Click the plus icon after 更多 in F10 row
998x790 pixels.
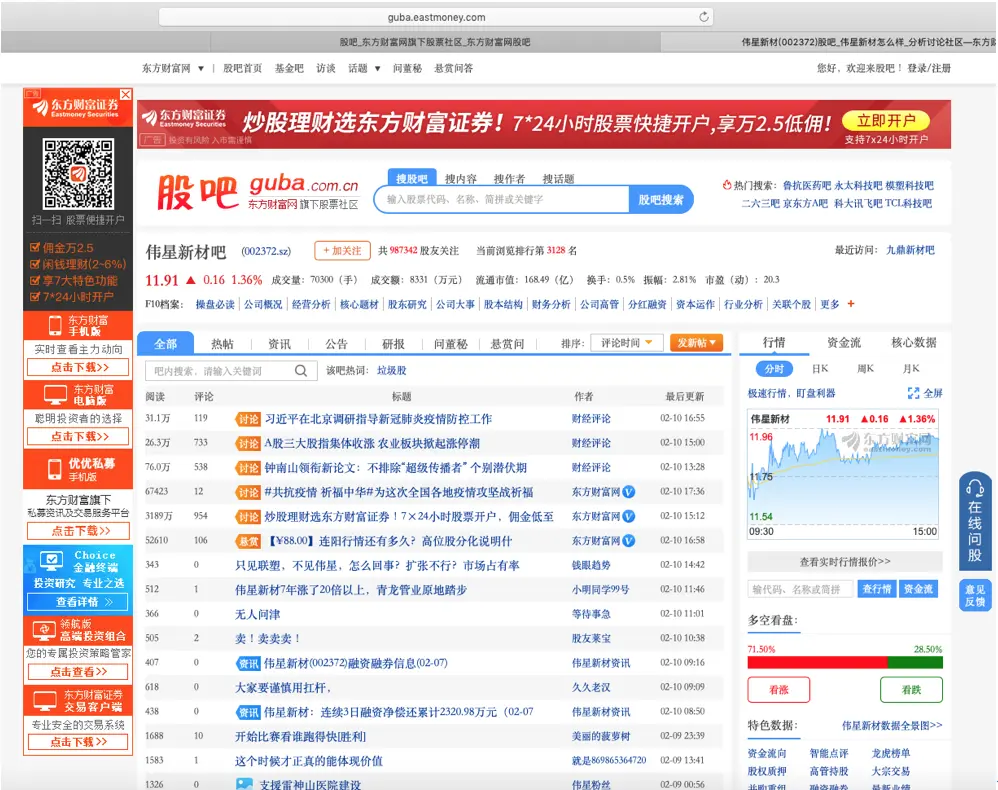tap(851, 304)
